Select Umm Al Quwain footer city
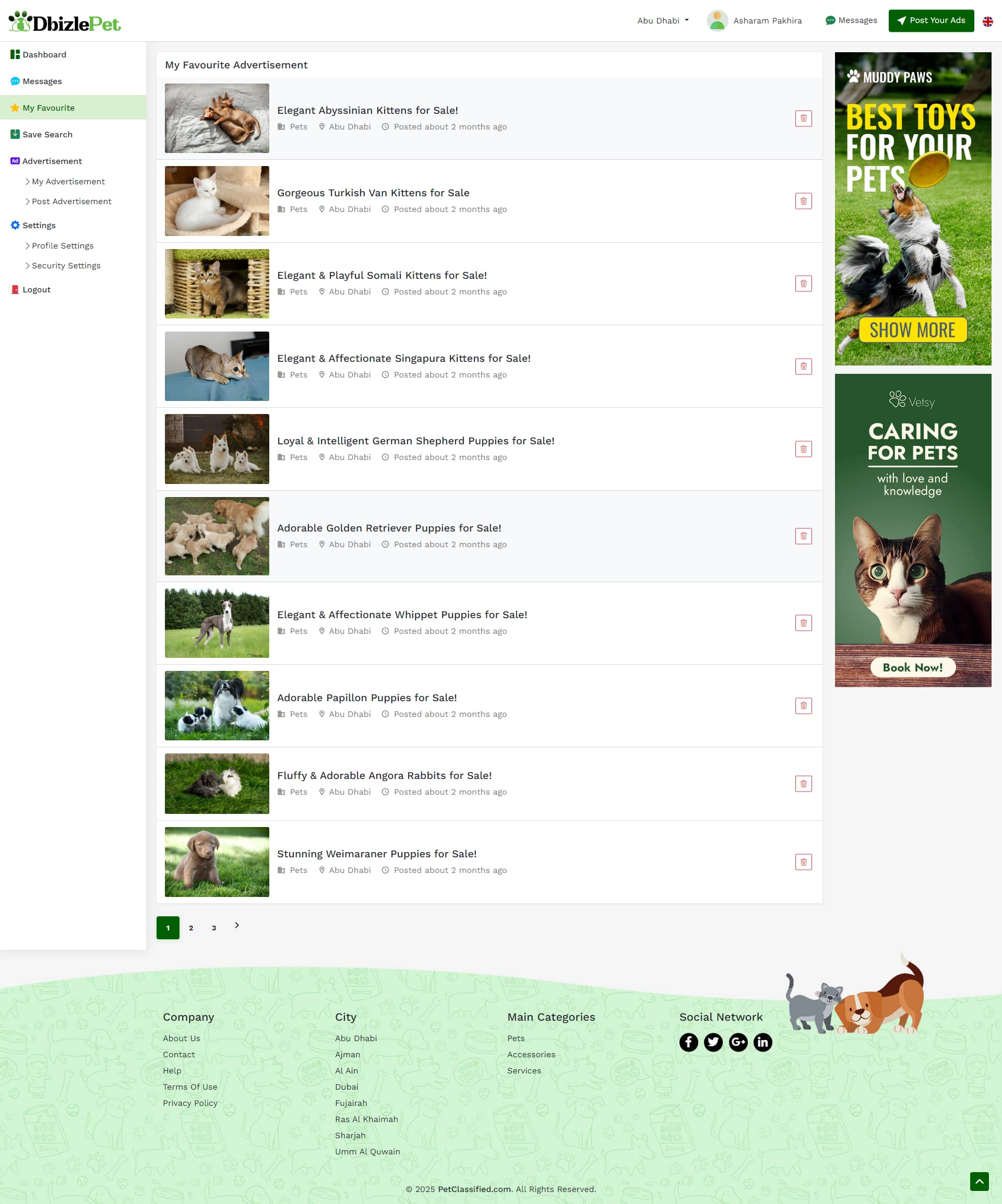This screenshot has height=1204, width=1002. coord(367,1151)
